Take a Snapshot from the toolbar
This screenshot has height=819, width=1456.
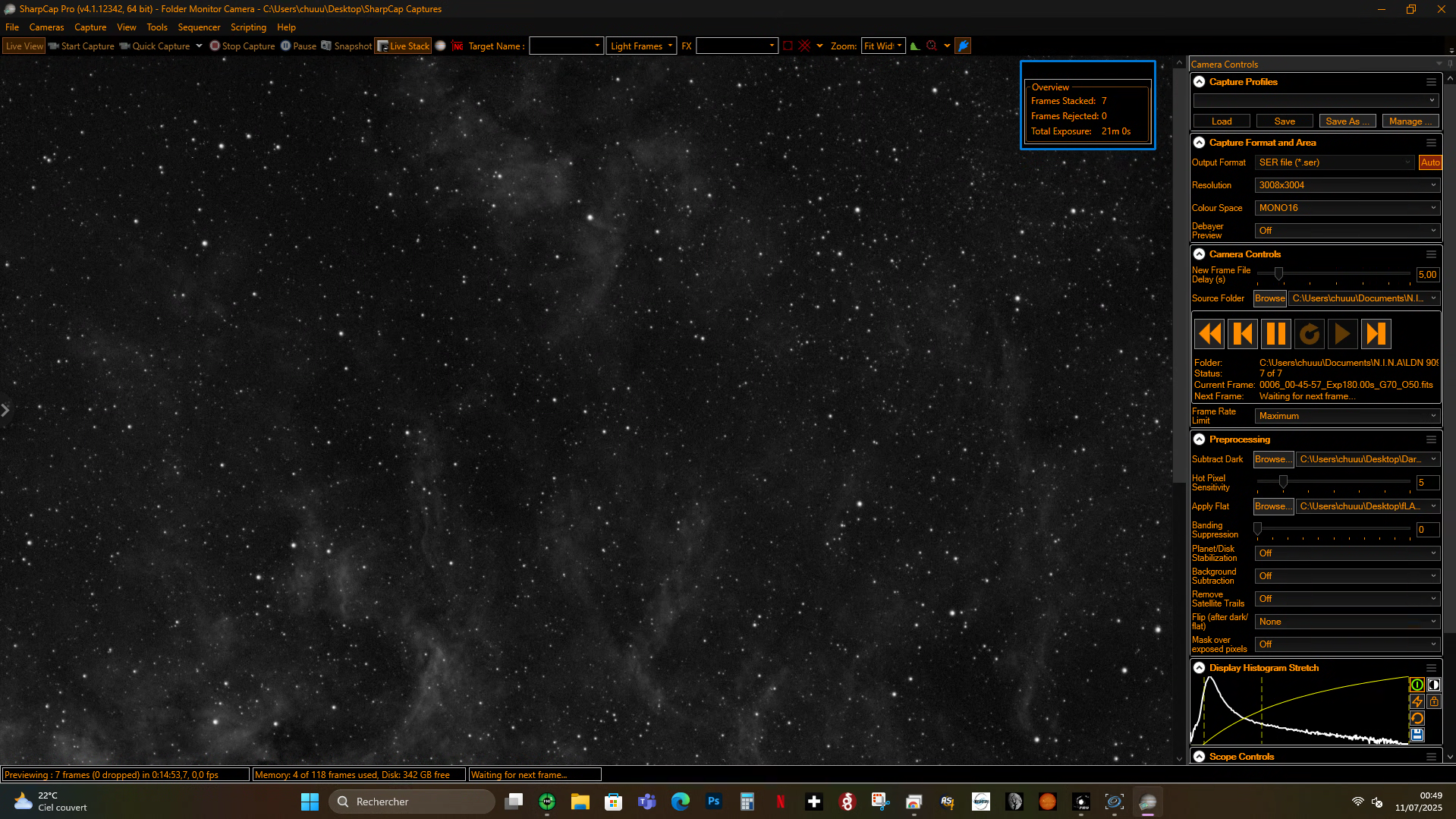pos(347,46)
